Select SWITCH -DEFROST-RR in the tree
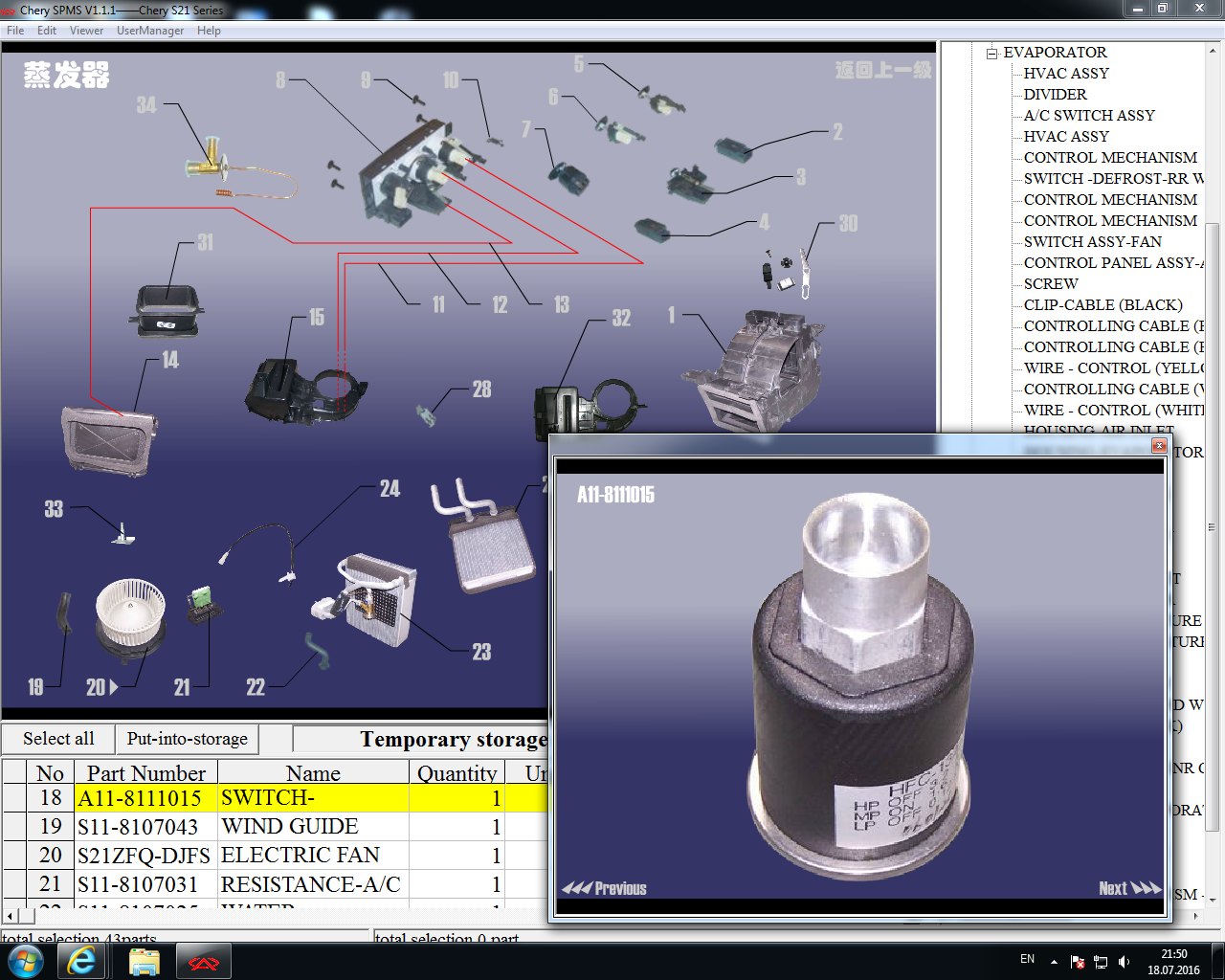 pyautogui.click(x=1113, y=179)
